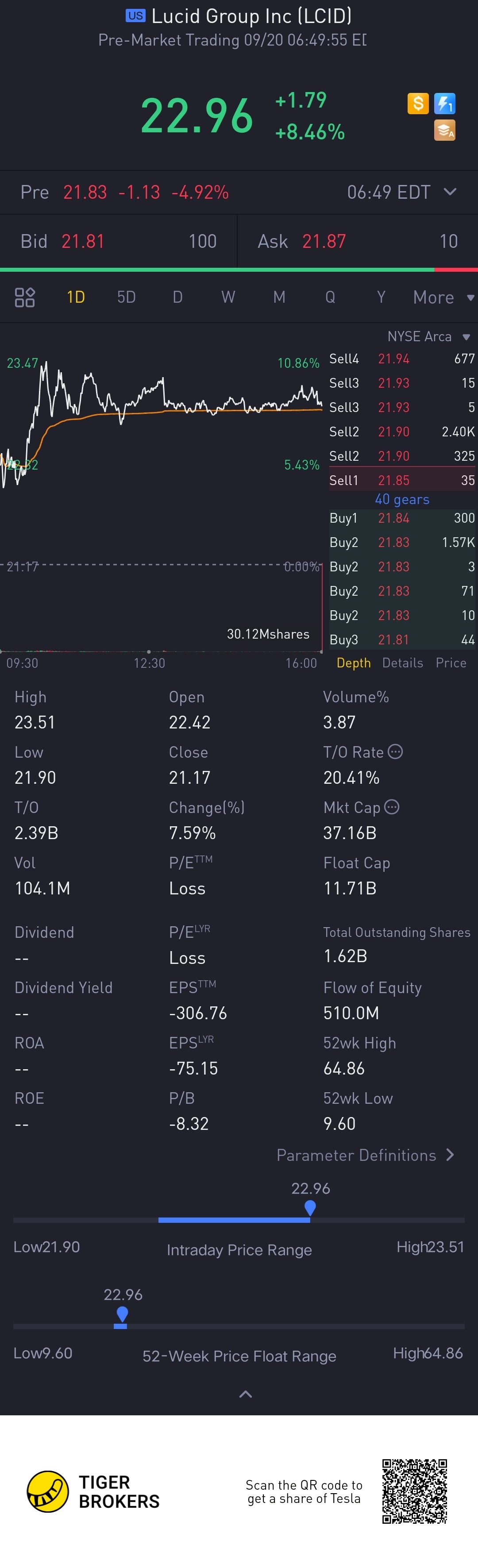This screenshot has height=1568, width=478.
Task: Select the Sell1 21.85 order book row
Action: click(x=402, y=480)
